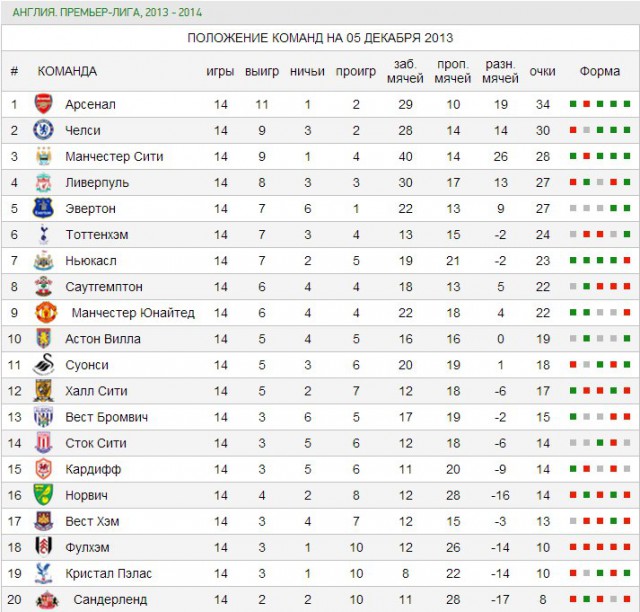Sort by игры column header

tap(220, 71)
